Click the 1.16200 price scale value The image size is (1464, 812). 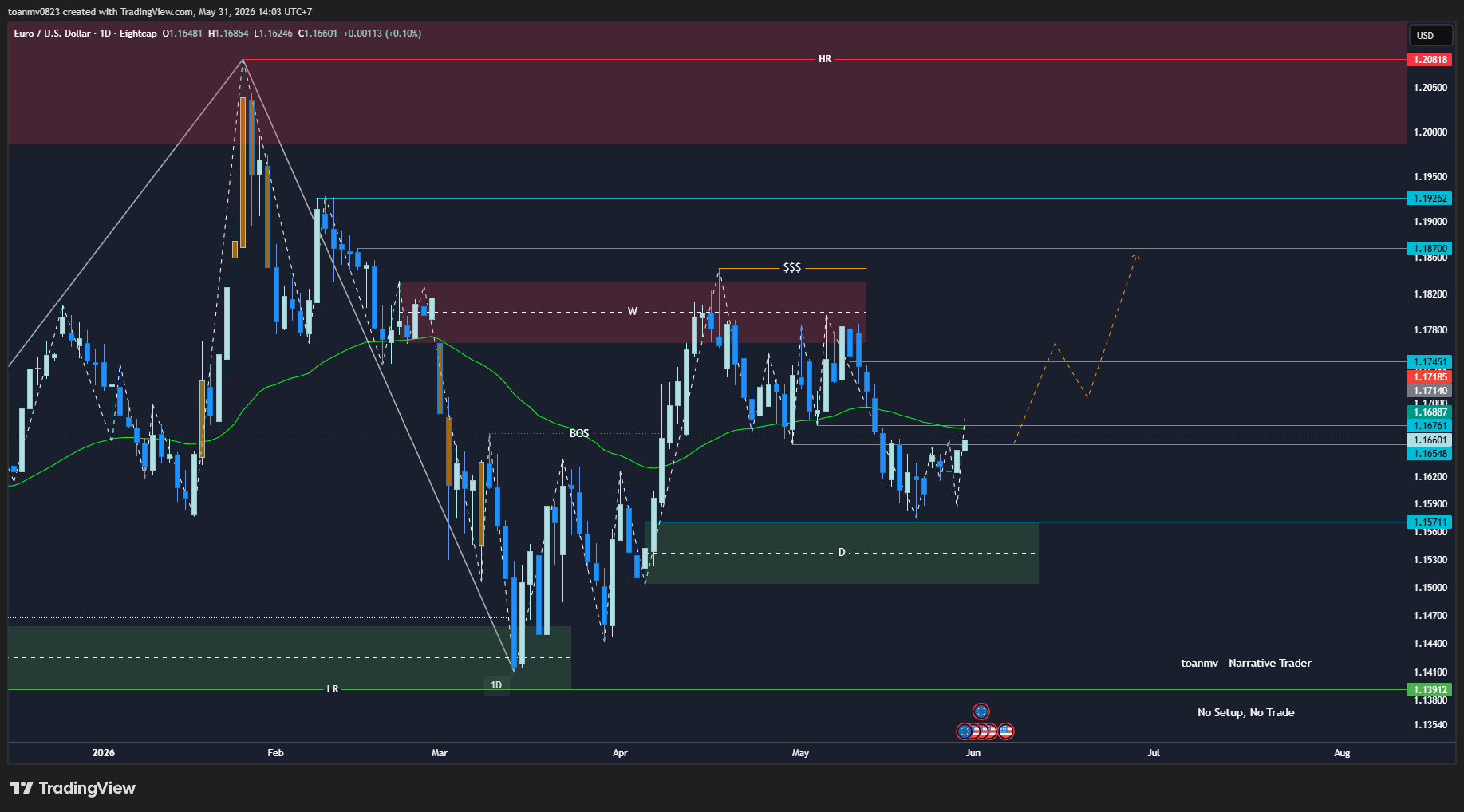[1430, 477]
